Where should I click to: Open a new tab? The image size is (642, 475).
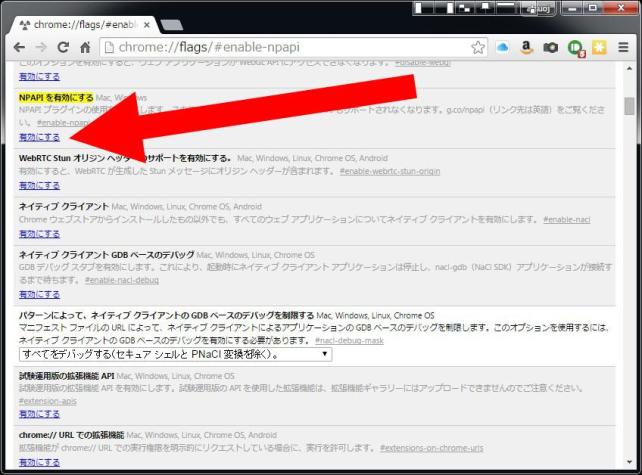click(x=172, y=25)
